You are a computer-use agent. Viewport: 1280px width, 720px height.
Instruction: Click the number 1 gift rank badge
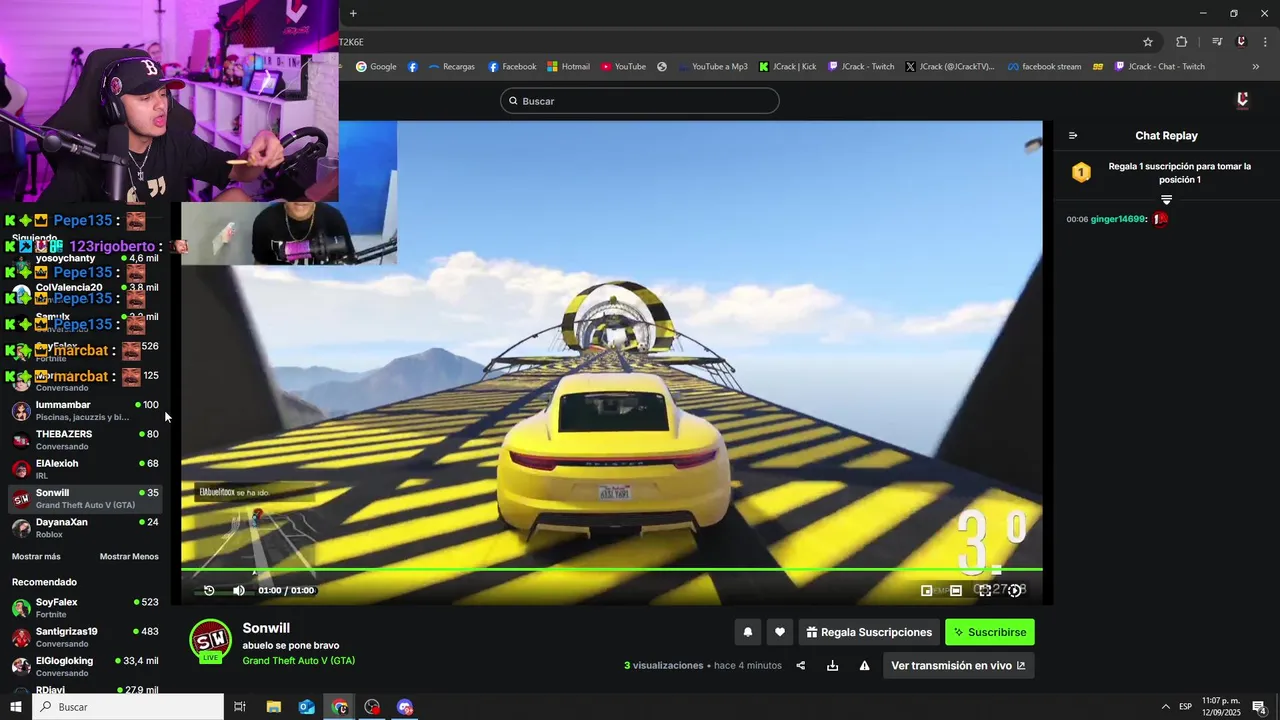pyautogui.click(x=1081, y=173)
